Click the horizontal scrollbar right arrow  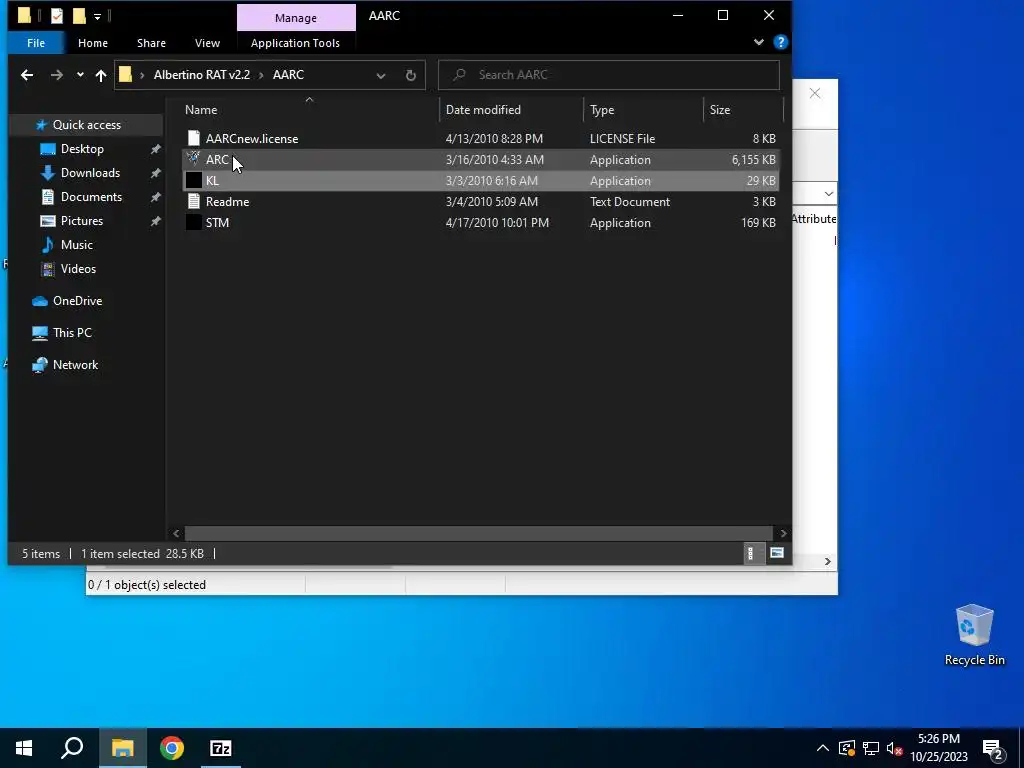[783, 534]
